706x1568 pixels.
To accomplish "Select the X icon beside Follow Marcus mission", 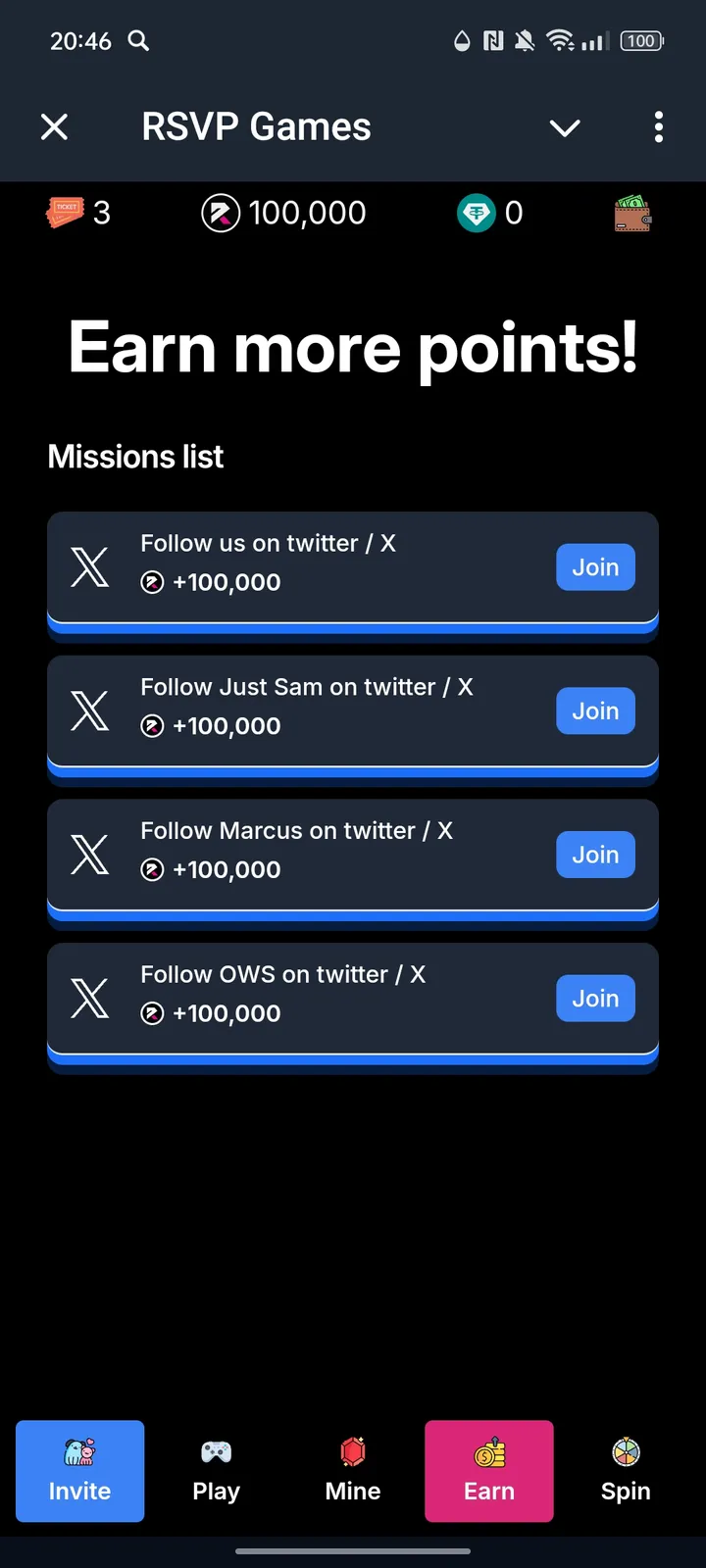I will [90, 855].
